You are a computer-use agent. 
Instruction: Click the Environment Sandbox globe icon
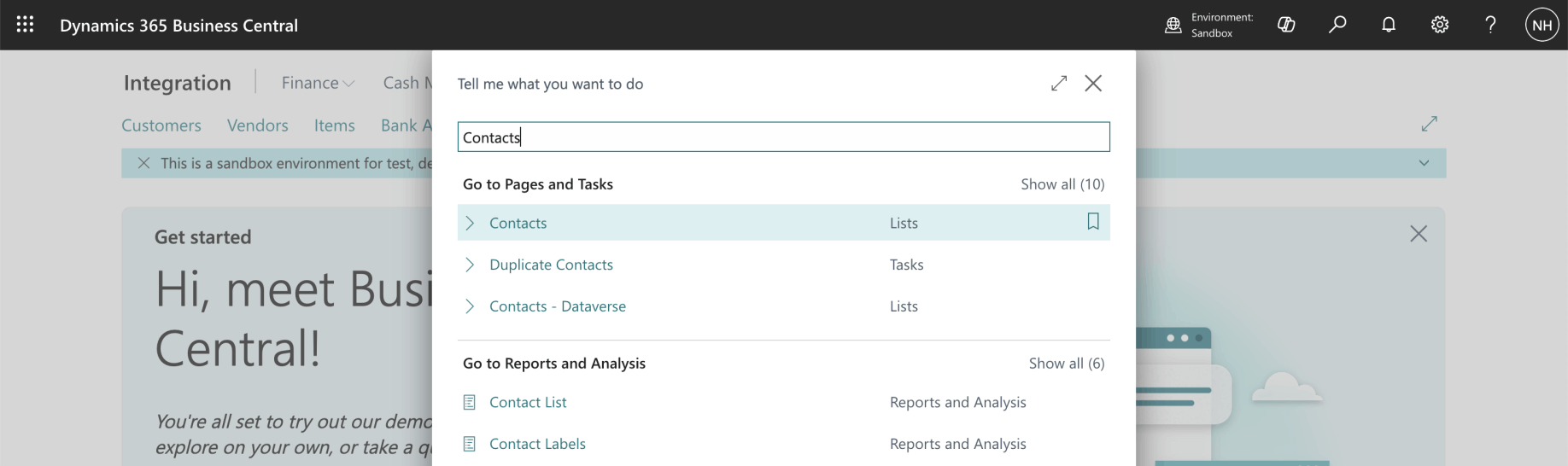click(x=1173, y=25)
